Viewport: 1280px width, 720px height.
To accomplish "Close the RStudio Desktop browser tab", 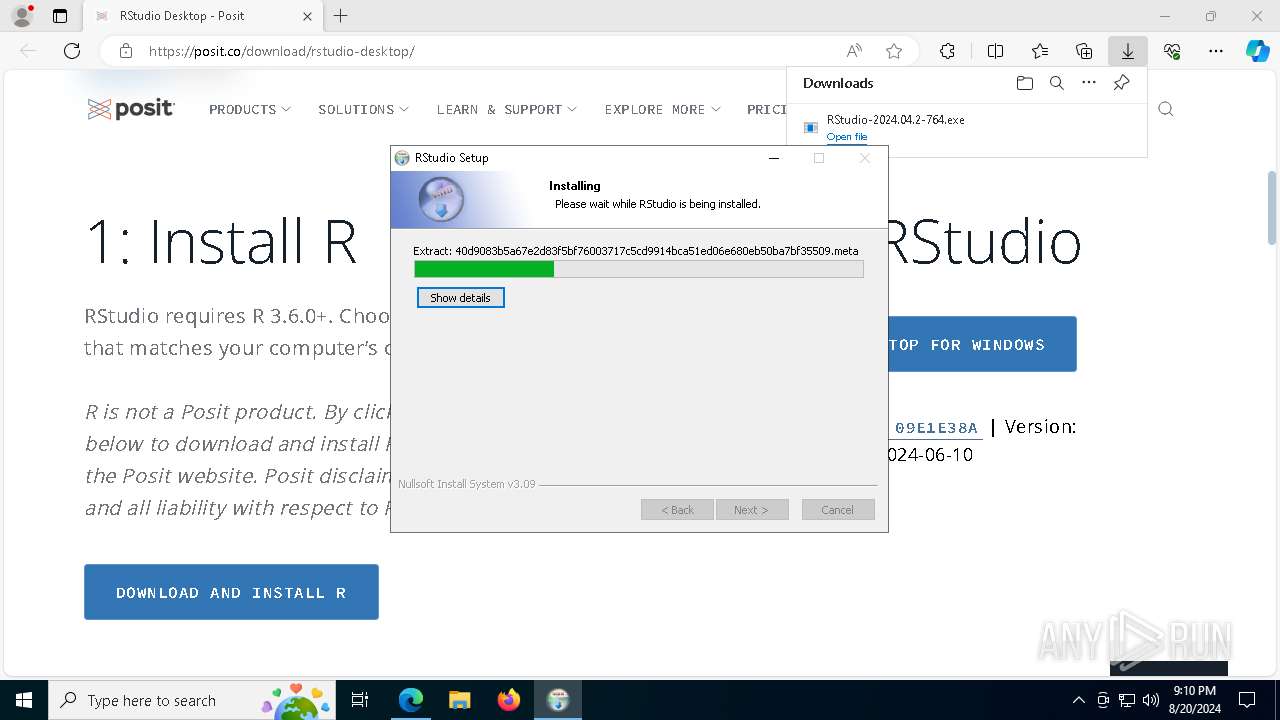I will [x=307, y=16].
